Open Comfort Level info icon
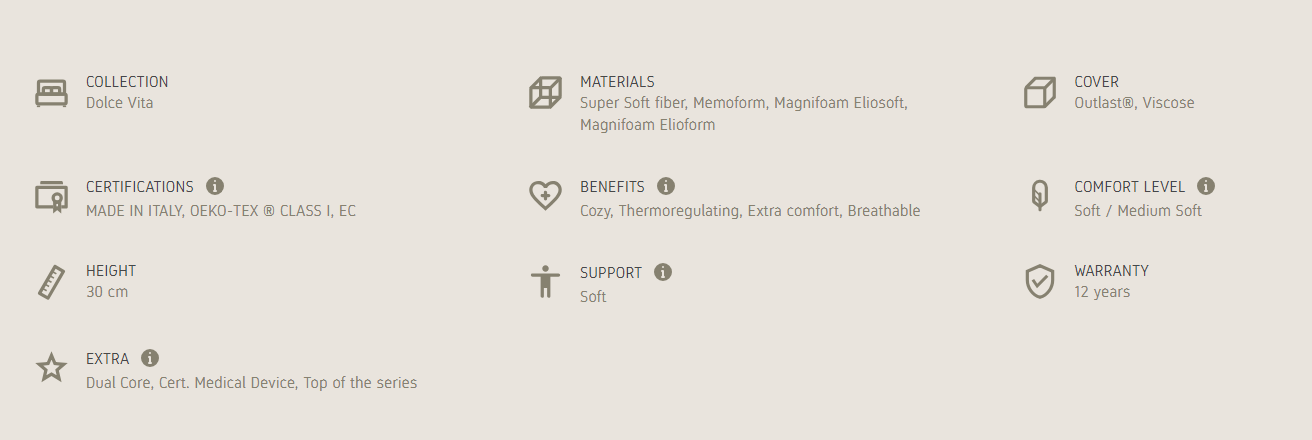 point(1206,186)
